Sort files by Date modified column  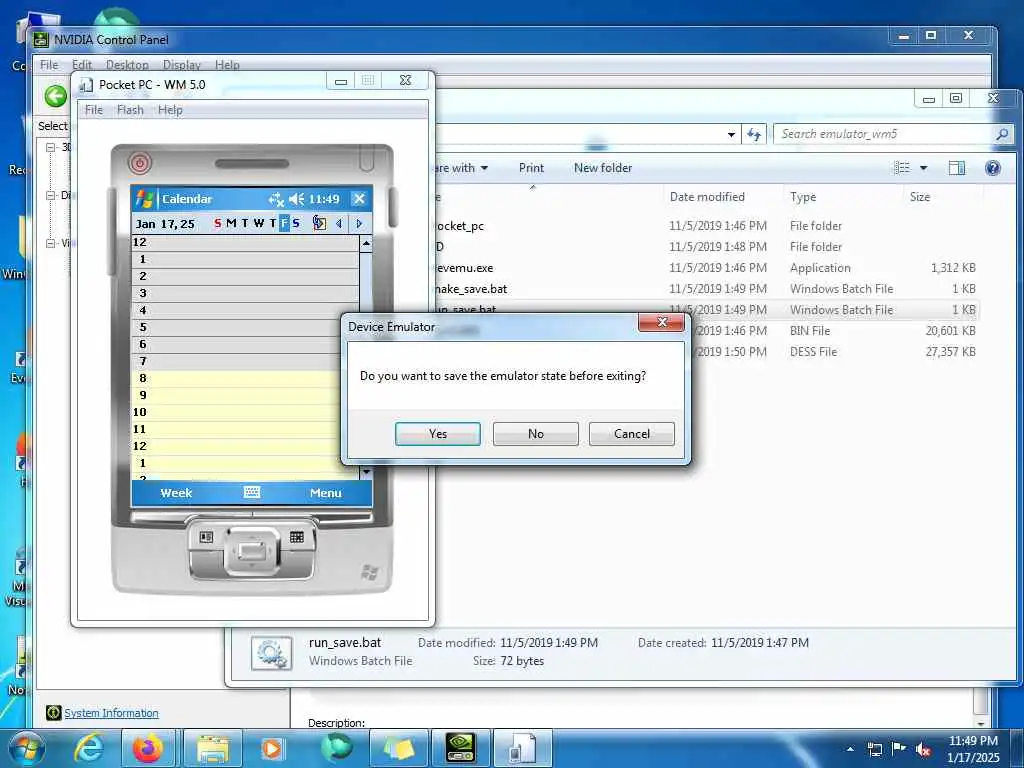coord(707,197)
